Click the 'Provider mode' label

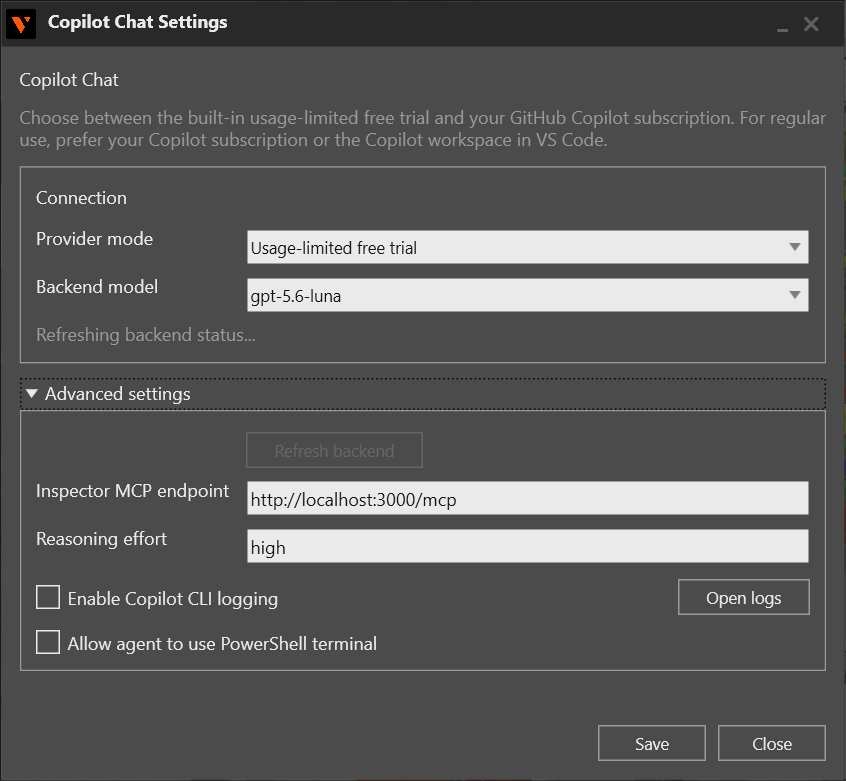[x=94, y=239]
